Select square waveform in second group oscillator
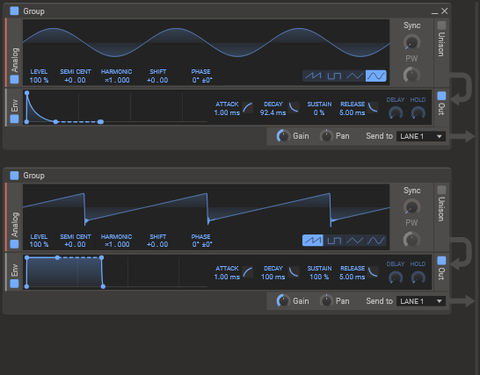Image resolution: width=480 pixels, height=375 pixels. click(334, 240)
